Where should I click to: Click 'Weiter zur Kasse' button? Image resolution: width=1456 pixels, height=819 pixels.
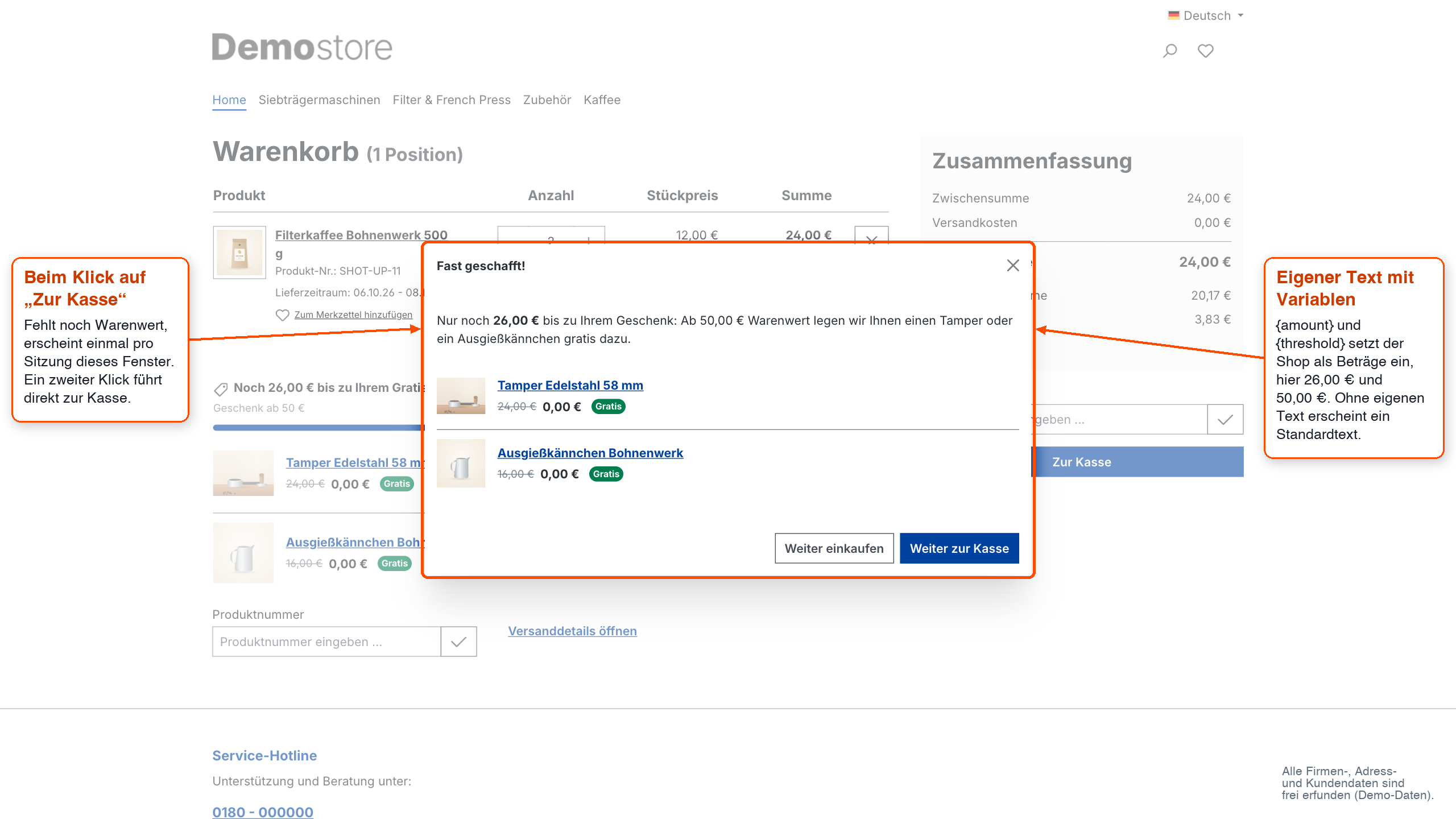coord(959,548)
